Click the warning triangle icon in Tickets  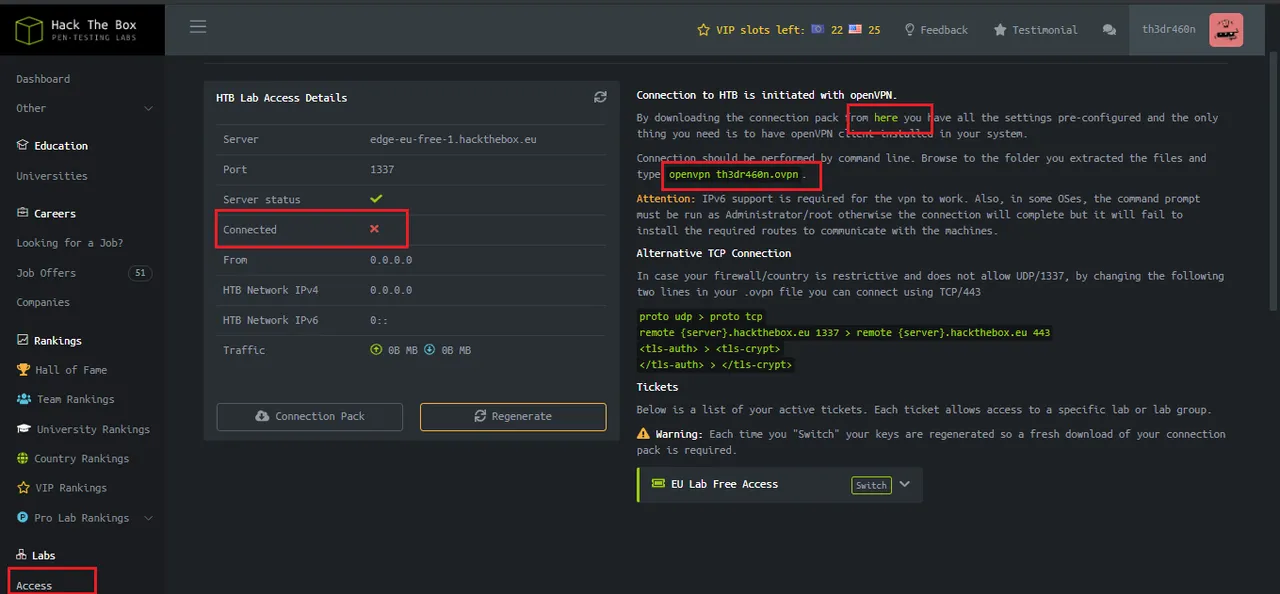tap(643, 434)
